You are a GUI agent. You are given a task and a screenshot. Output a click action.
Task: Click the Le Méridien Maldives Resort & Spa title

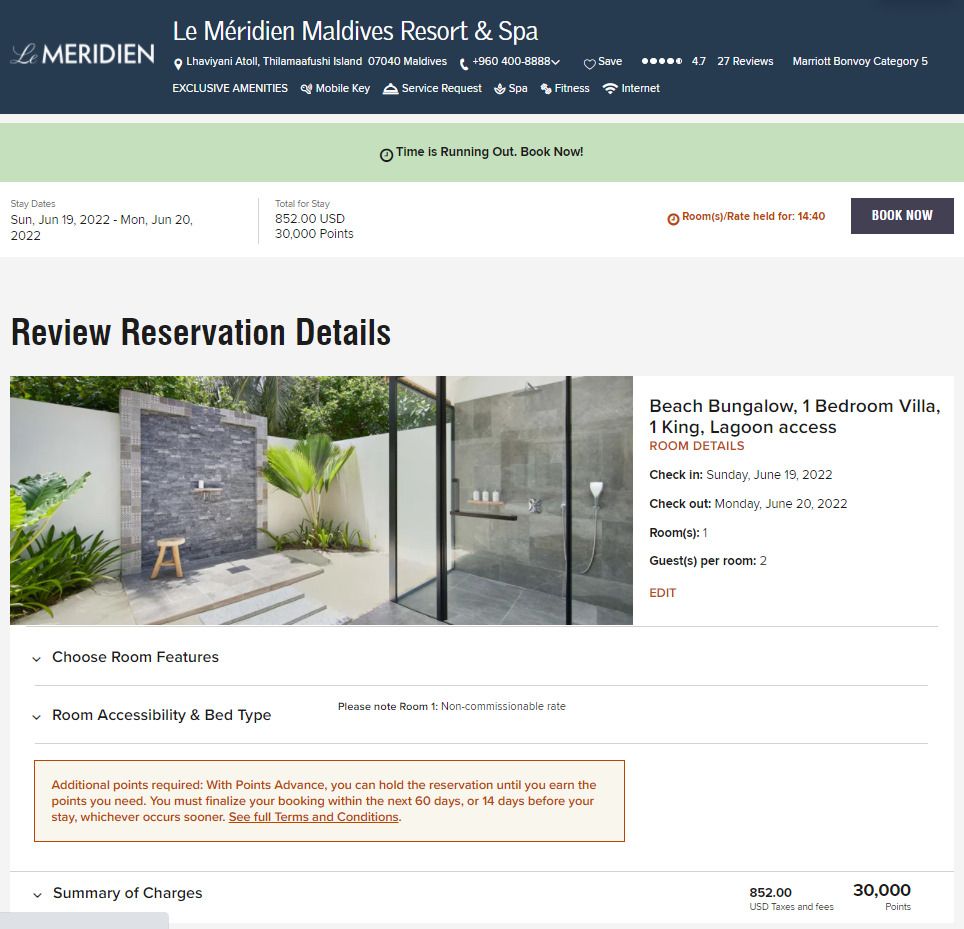click(355, 31)
